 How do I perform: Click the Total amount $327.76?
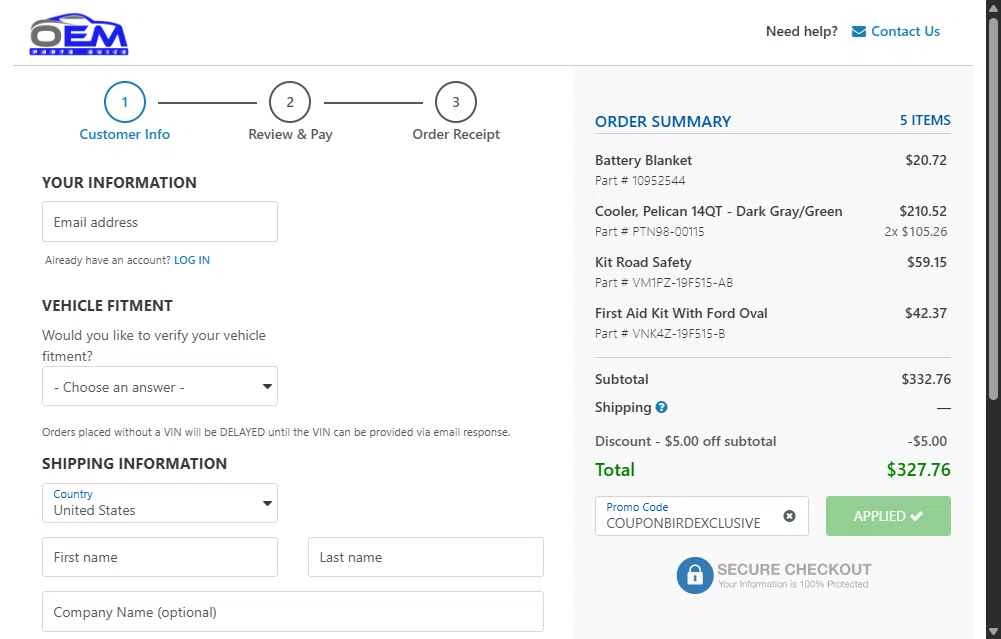coord(918,470)
